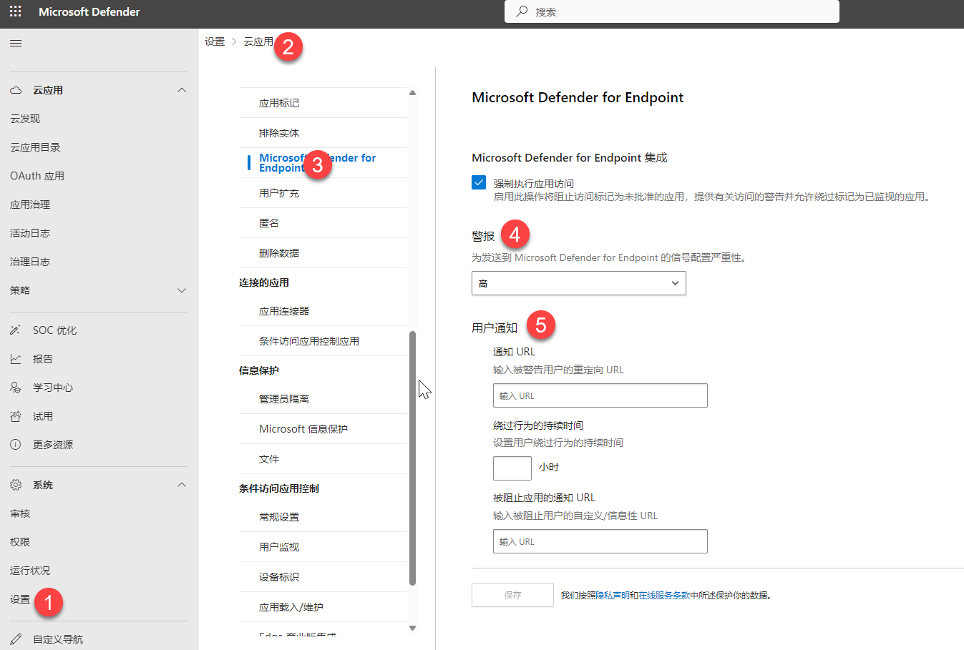Click the 通知 URL input field
Viewport: 964px width, 650px height.
[x=600, y=396]
